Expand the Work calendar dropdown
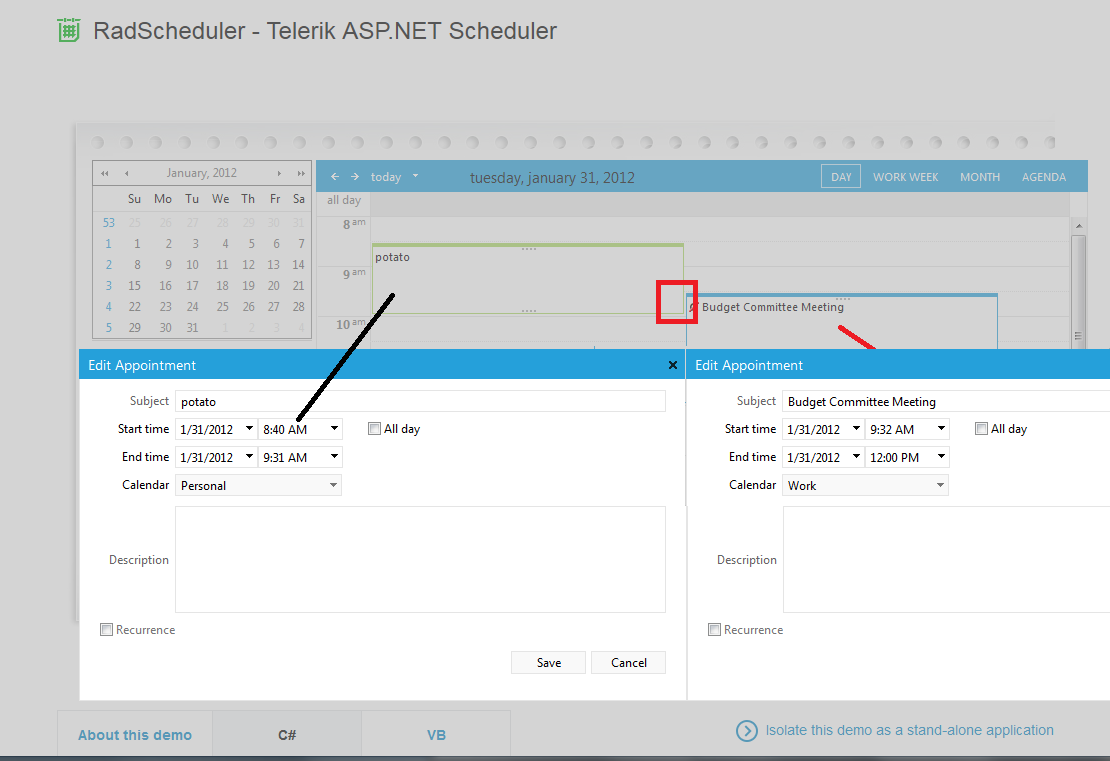 tap(940, 485)
